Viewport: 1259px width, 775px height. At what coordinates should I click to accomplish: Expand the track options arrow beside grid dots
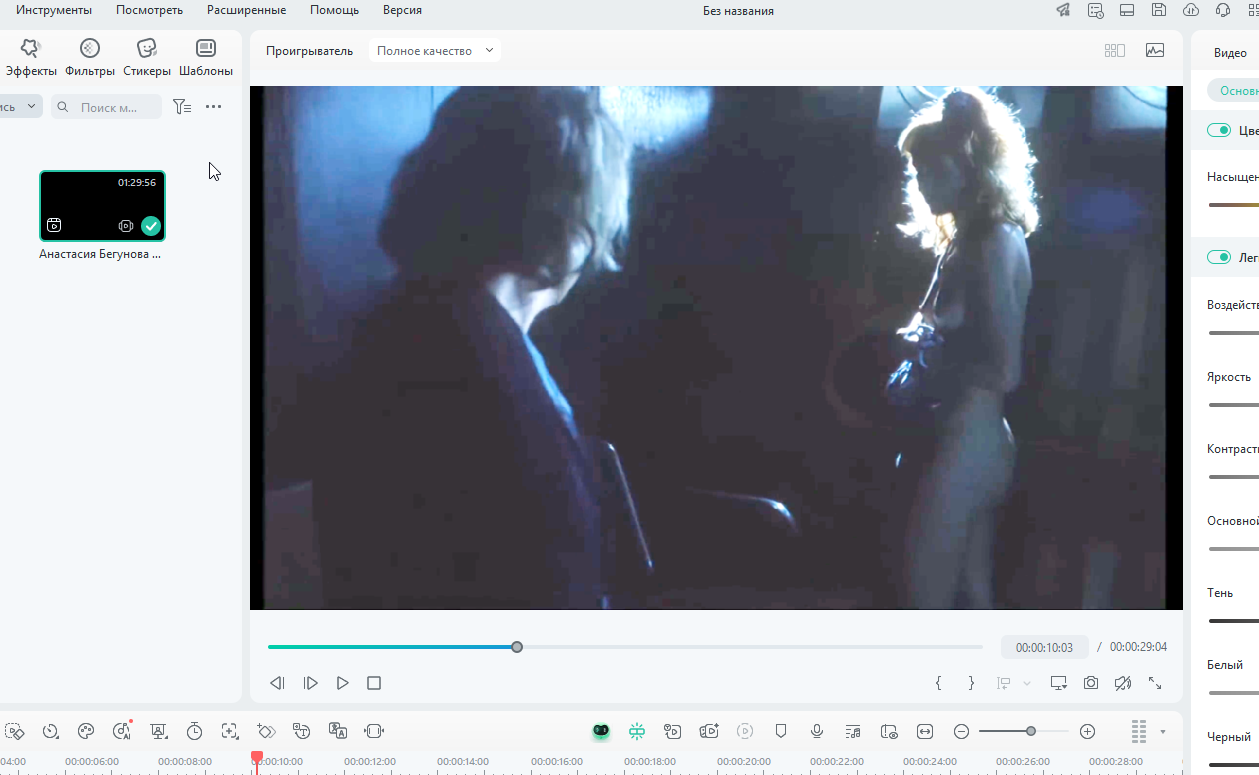pos(1163,732)
